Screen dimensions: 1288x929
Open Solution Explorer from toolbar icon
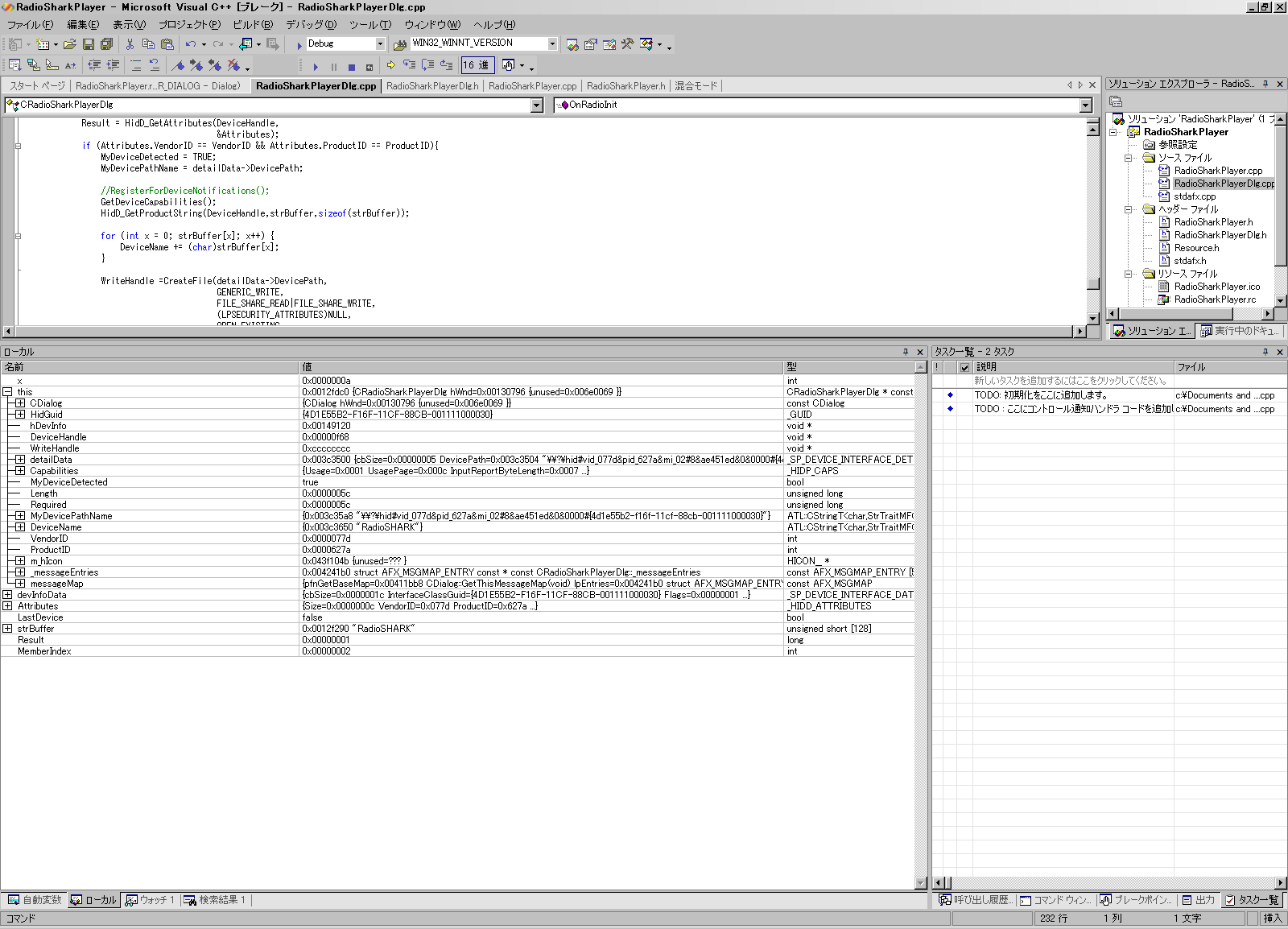[572, 44]
